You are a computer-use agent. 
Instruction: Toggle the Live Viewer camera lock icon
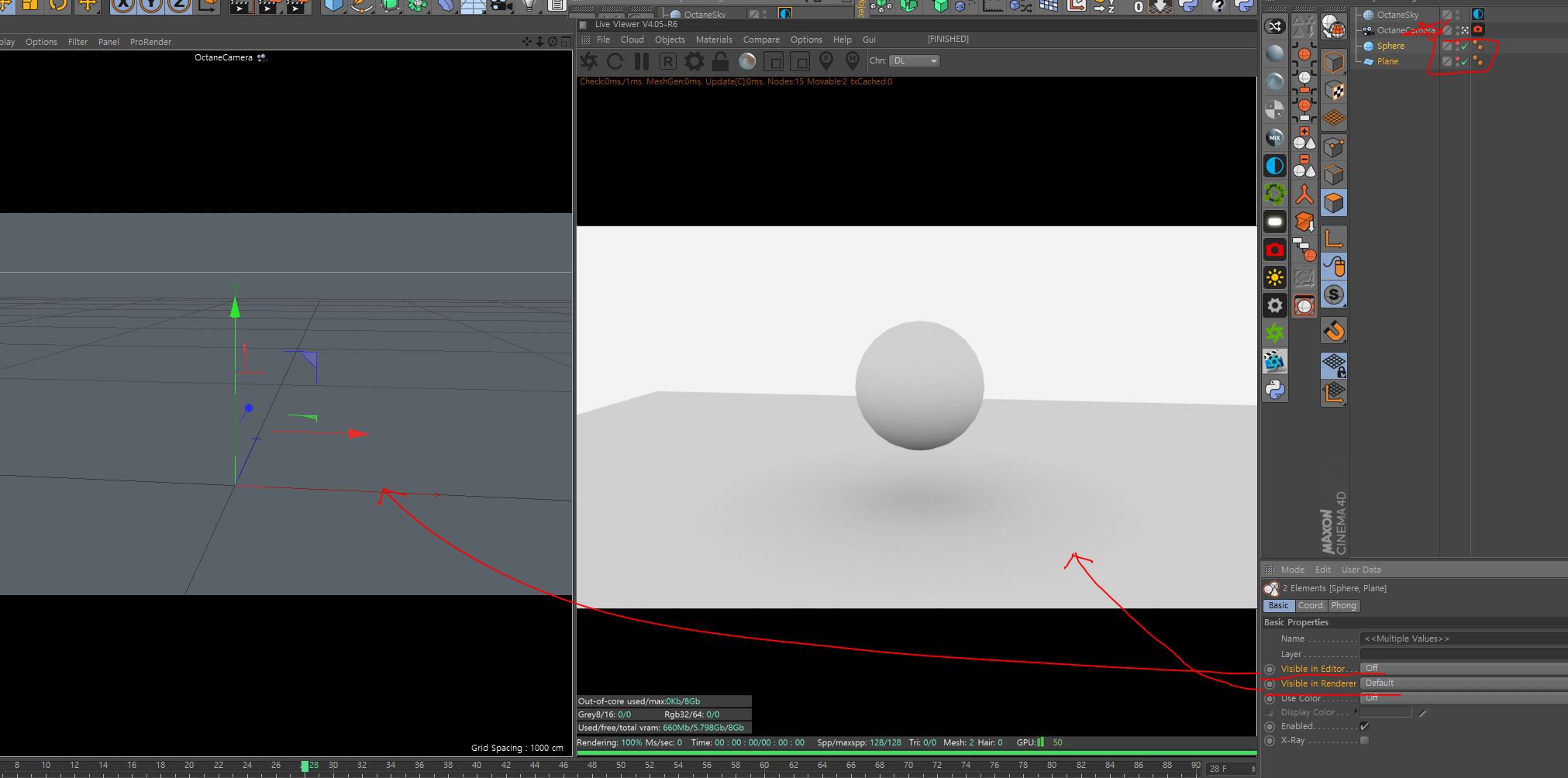[x=721, y=61]
